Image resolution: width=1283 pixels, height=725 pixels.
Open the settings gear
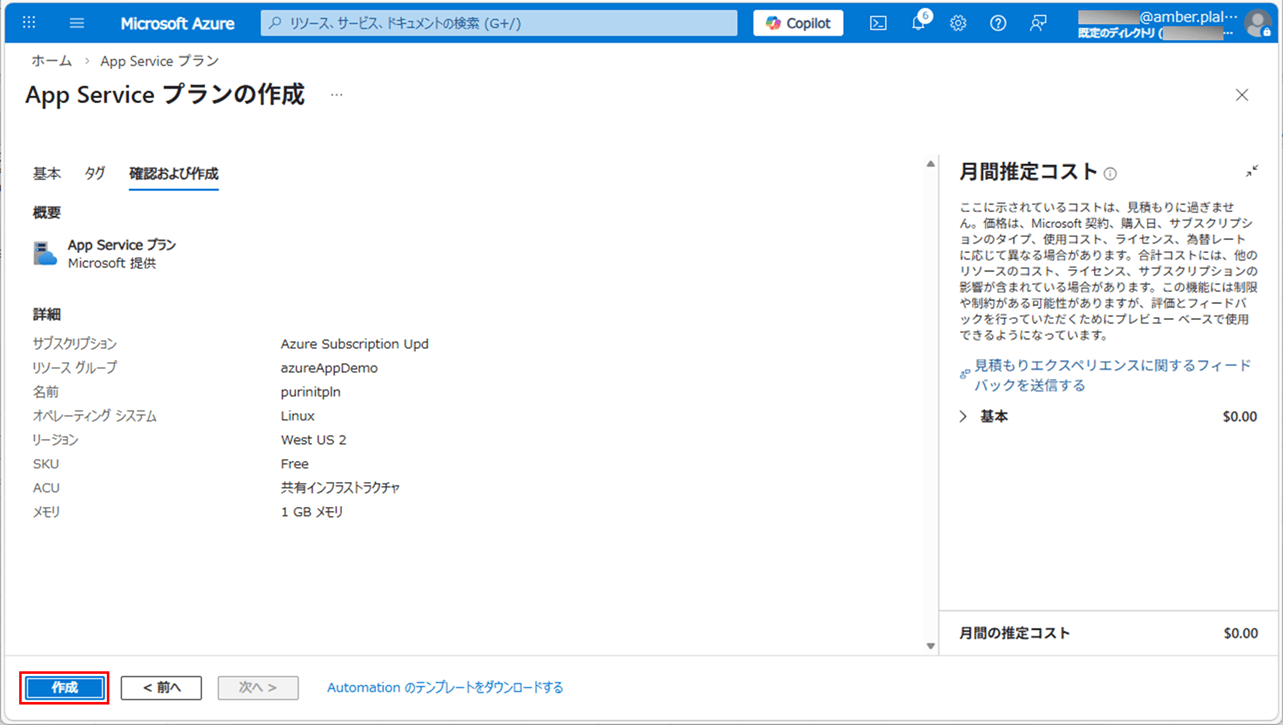pyautogui.click(x=958, y=23)
